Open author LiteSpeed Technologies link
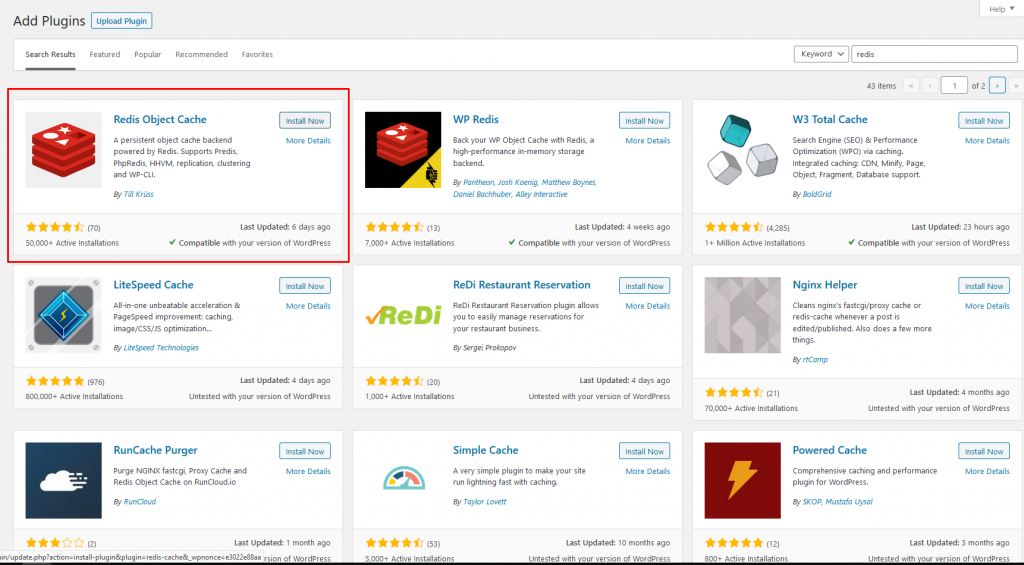This screenshot has width=1024, height=565. pyautogui.click(x=161, y=347)
